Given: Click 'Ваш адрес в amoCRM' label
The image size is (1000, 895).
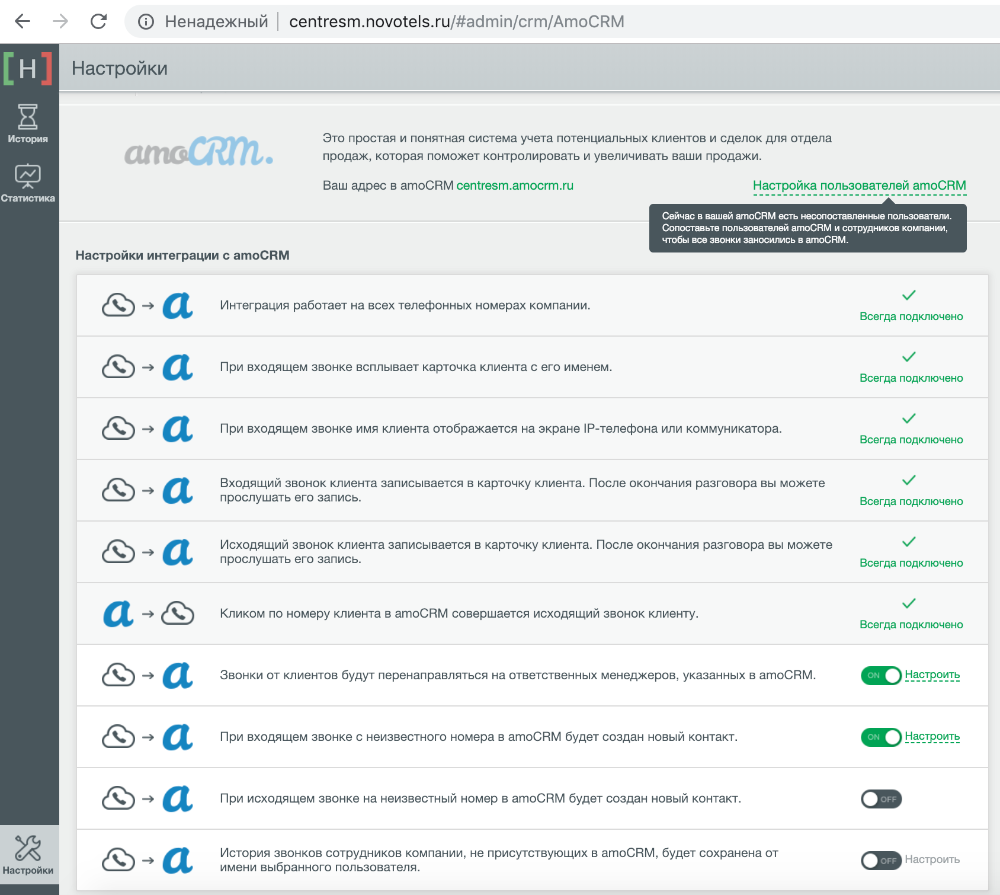Looking at the screenshot, I should pyautogui.click(x=388, y=186).
